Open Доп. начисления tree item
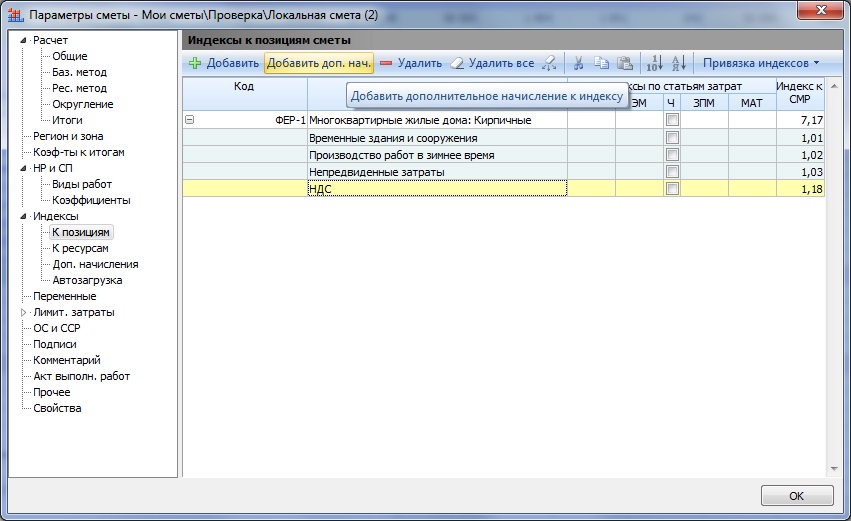851x521 pixels. pos(95,264)
